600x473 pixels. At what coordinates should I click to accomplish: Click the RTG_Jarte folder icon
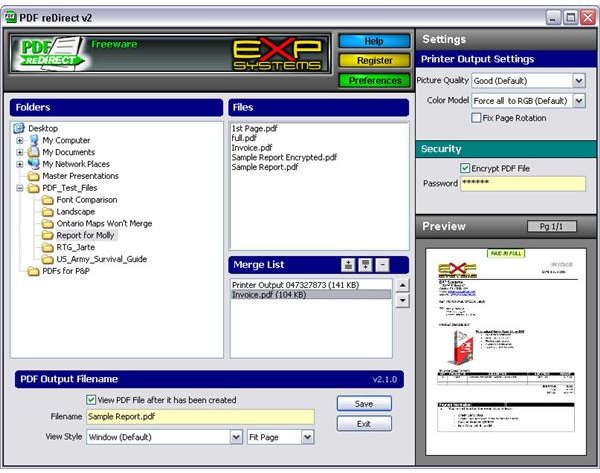[x=48, y=247]
